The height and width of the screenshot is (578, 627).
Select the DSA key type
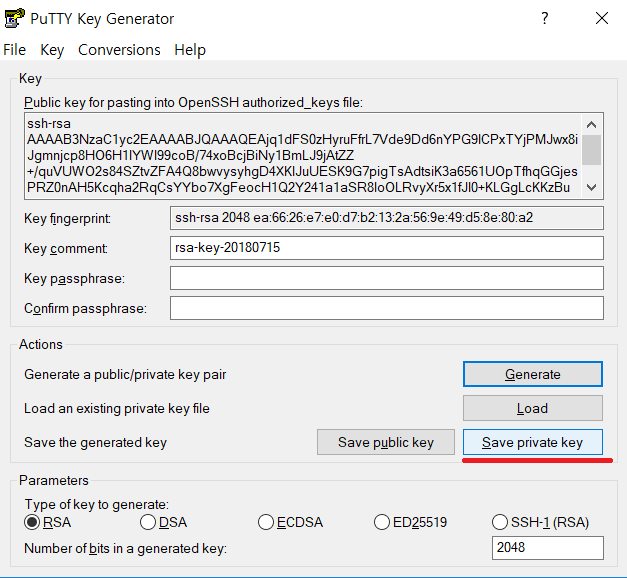pyautogui.click(x=164, y=522)
